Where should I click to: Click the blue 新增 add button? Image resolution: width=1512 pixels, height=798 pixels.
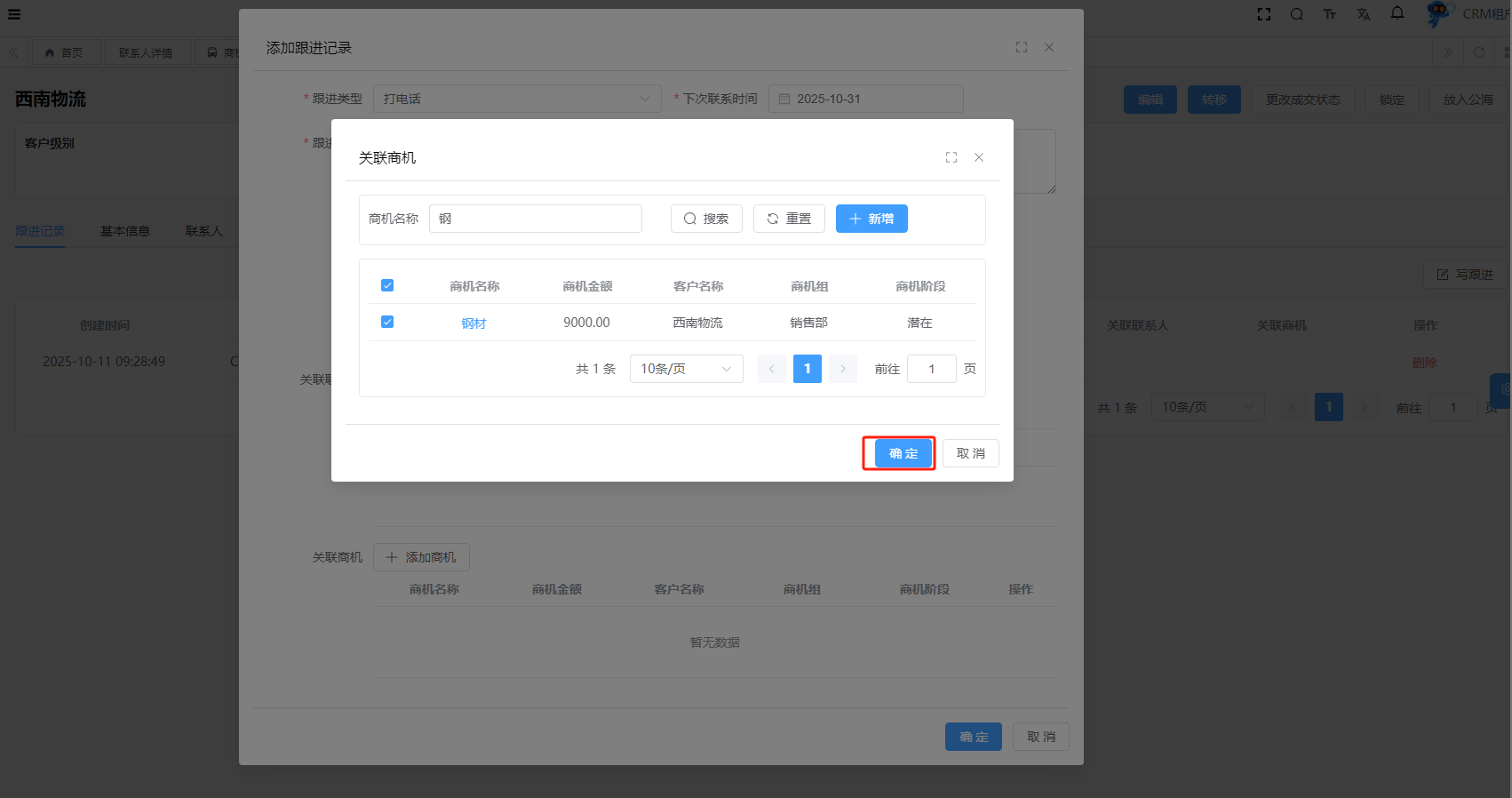click(x=871, y=219)
